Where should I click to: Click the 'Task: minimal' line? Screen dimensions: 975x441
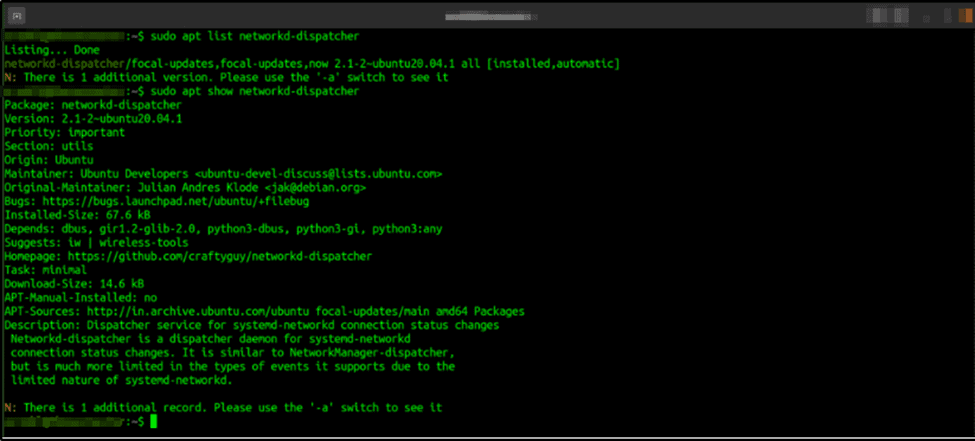[x=45, y=270]
